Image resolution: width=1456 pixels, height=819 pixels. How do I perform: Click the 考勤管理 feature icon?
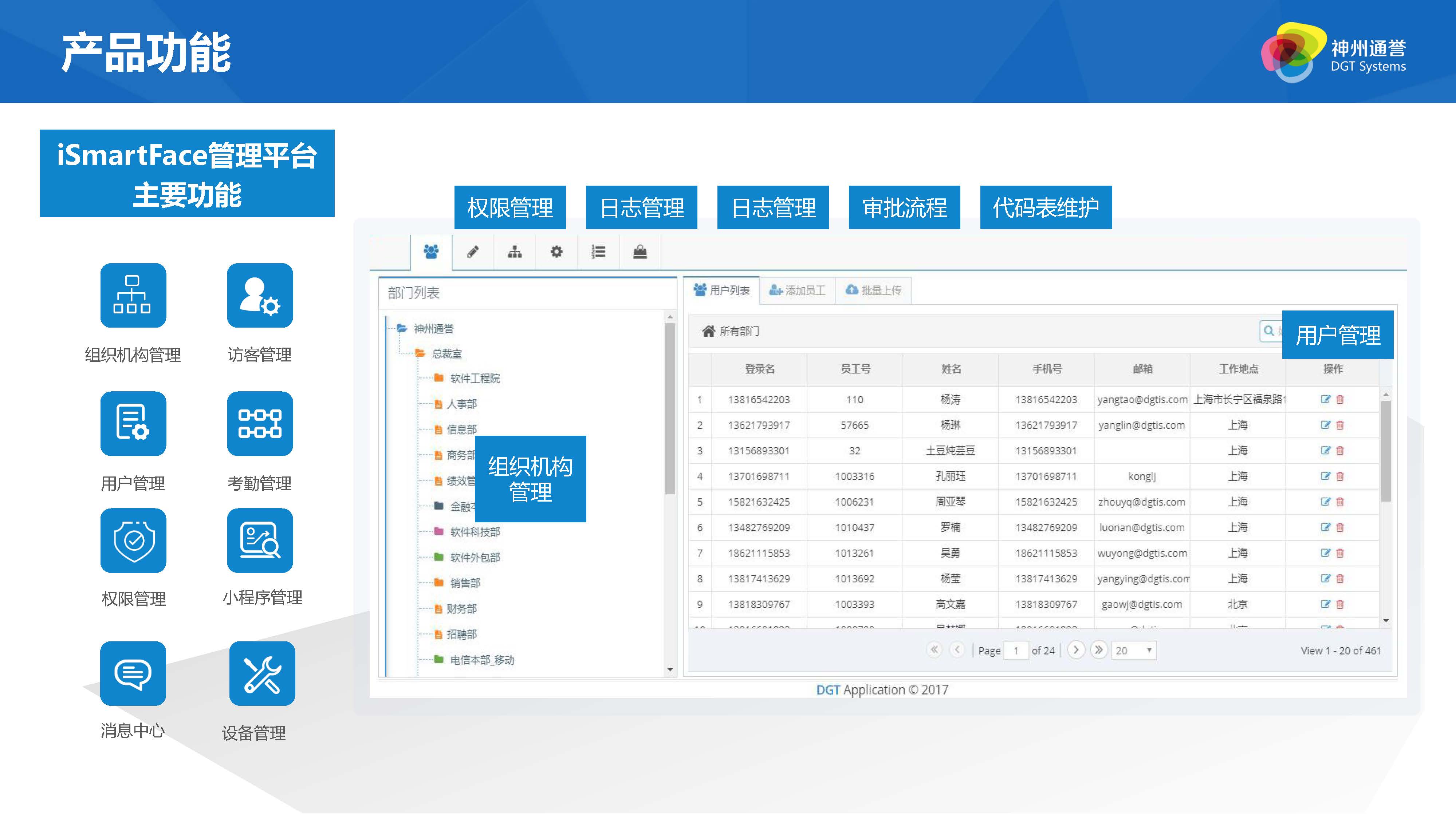260,424
